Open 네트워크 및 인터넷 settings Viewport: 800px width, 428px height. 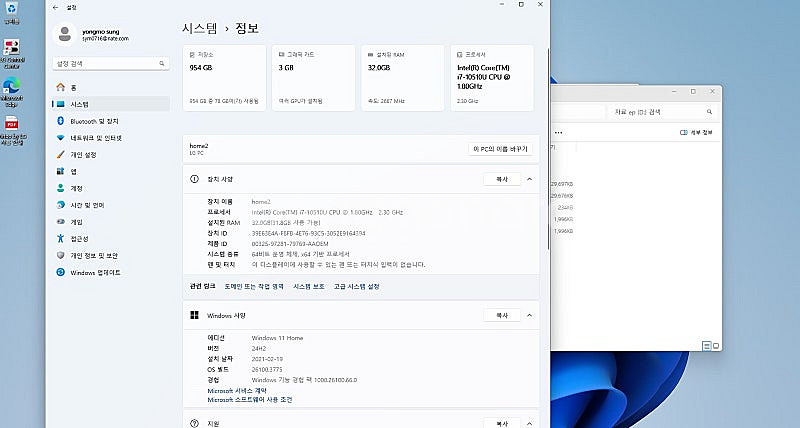111,138
